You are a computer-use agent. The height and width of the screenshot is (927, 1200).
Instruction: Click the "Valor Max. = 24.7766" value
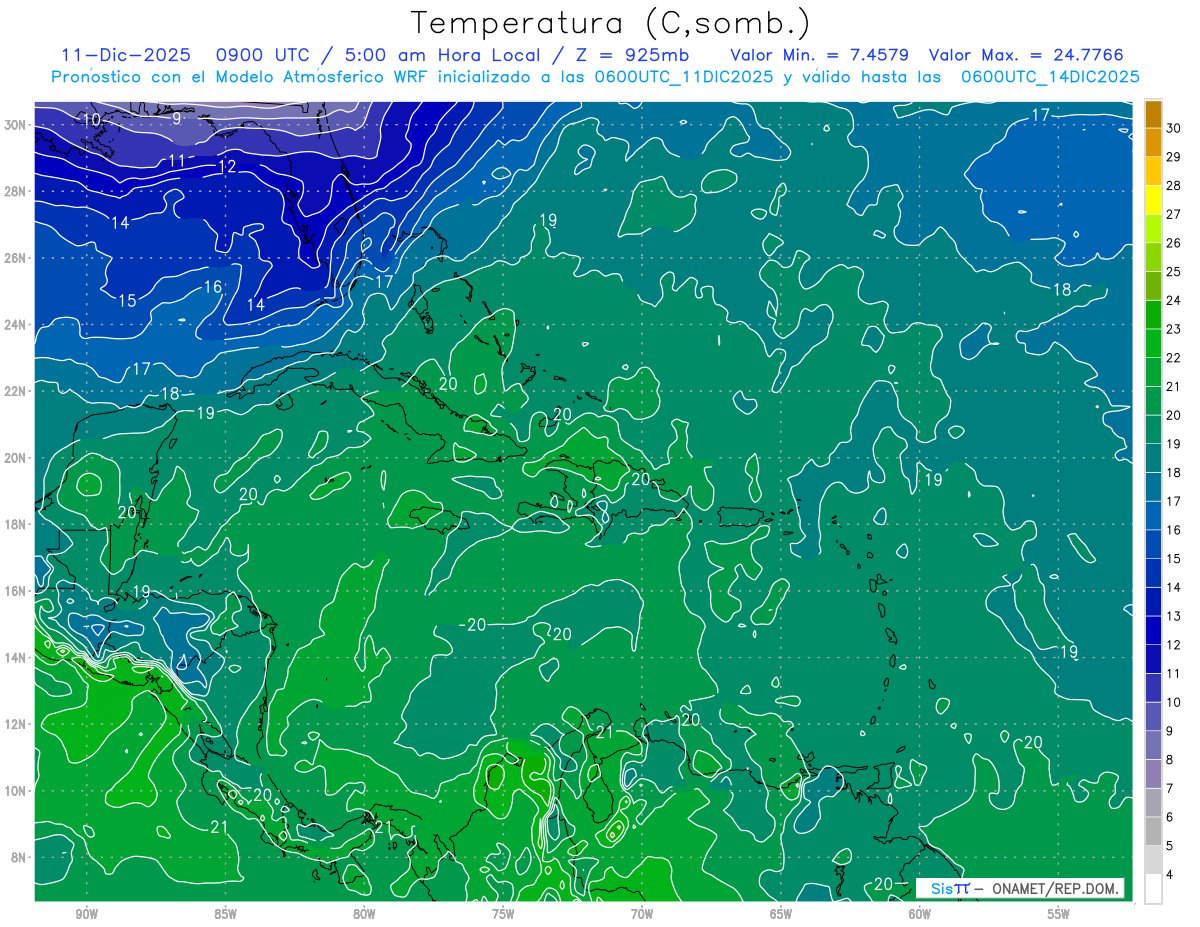click(1026, 55)
